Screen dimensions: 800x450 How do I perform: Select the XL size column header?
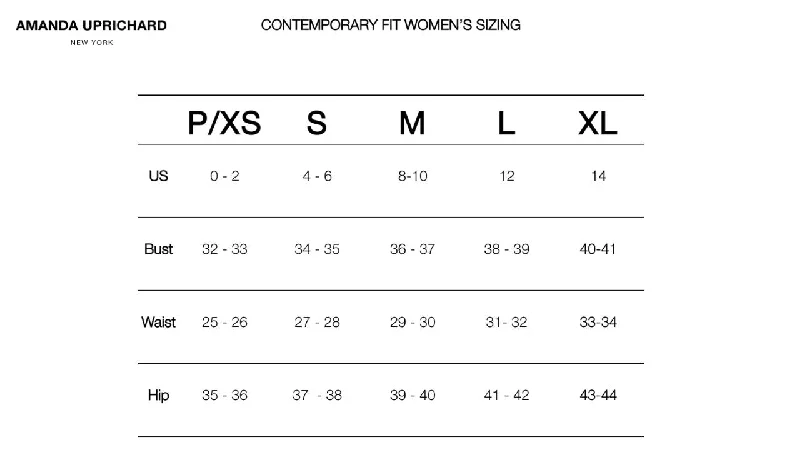tap(598, 123)
